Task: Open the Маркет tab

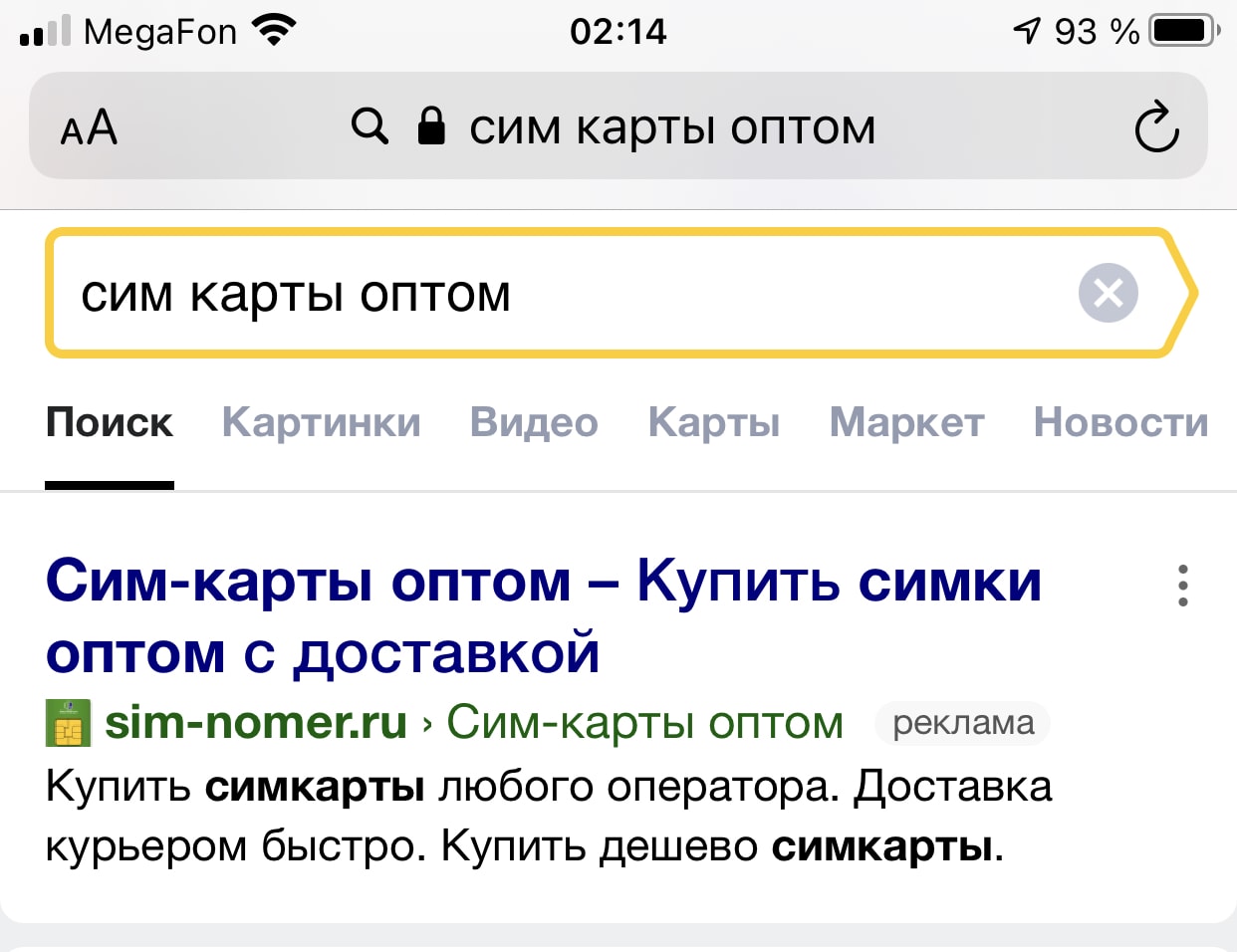Action: 906,423
